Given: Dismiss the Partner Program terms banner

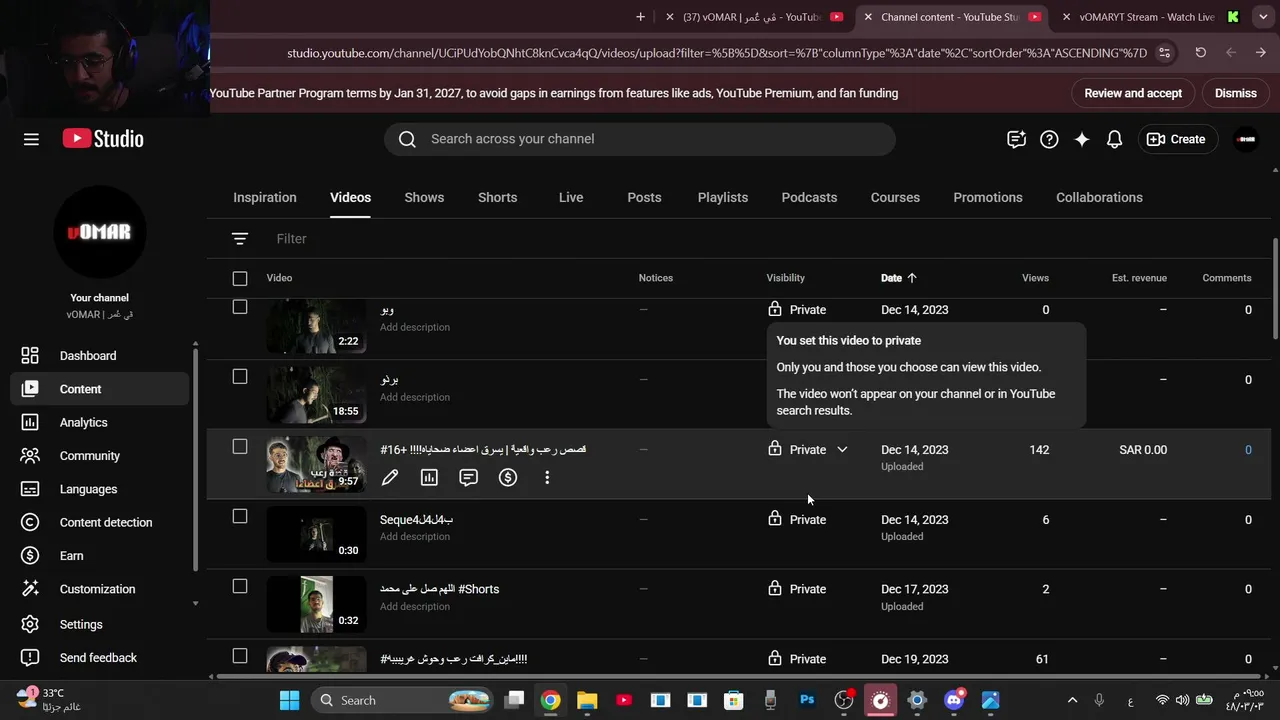Looking at the screenshot, I should click(x=1236, y=93).
